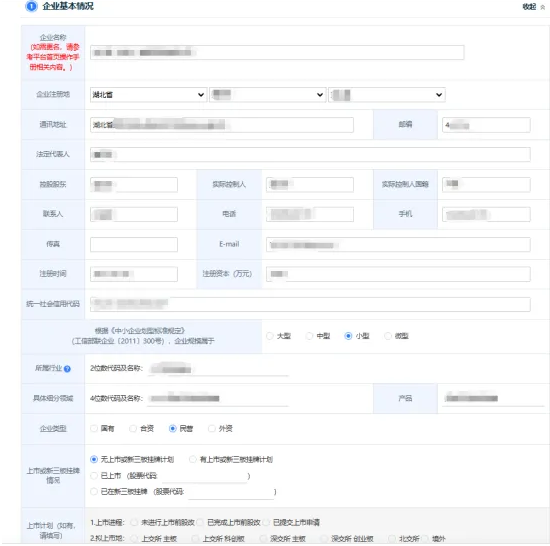550x546 pixels.
Task: Select 有上市或新三板挂牌计划 radio option
Action: pyautogui.click(x=193, y=459)
